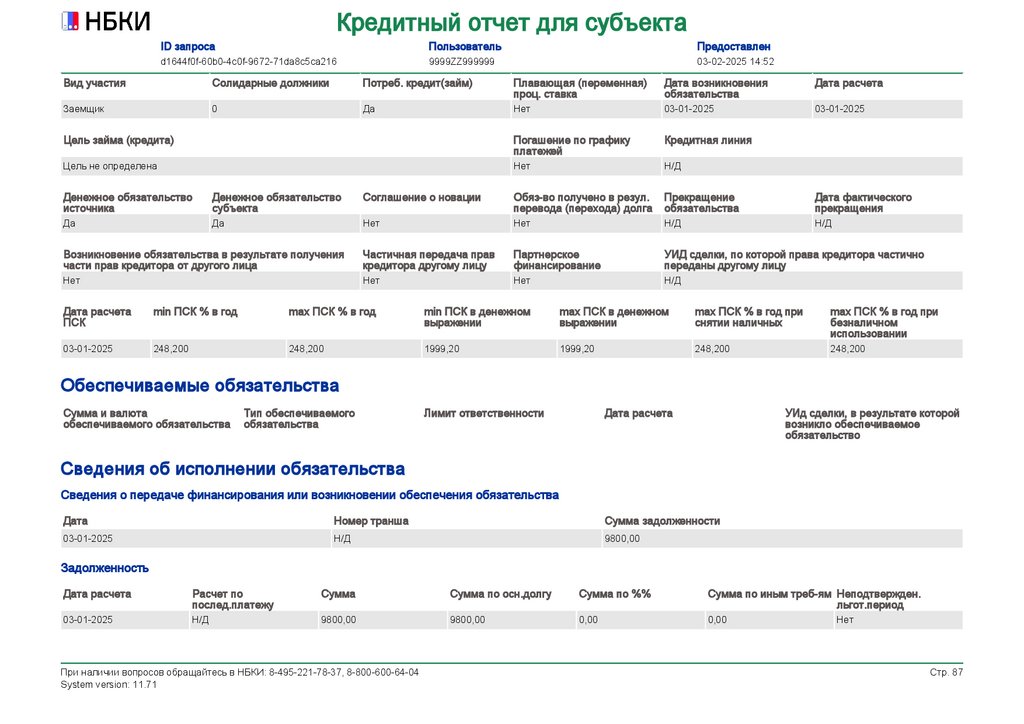Click the Цель займа field value
The image size is (1024, 724).
point(285,166)
